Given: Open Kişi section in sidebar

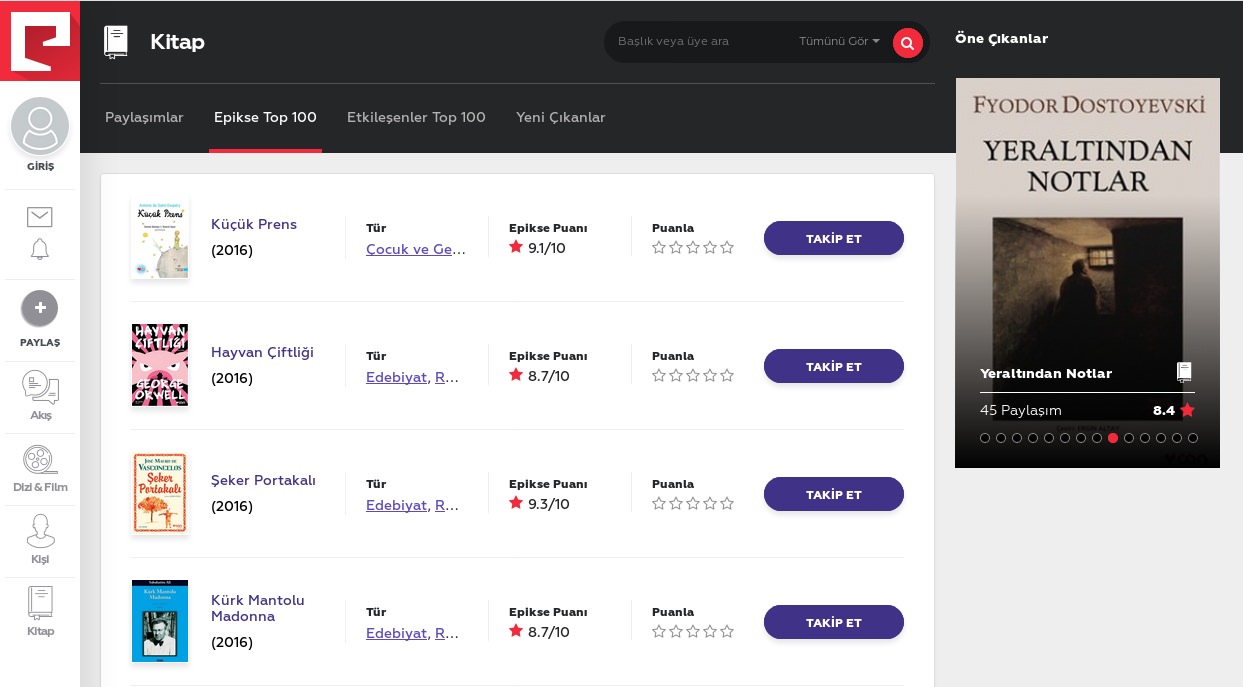Looking at the screenshot, I should tap(40, 540).
